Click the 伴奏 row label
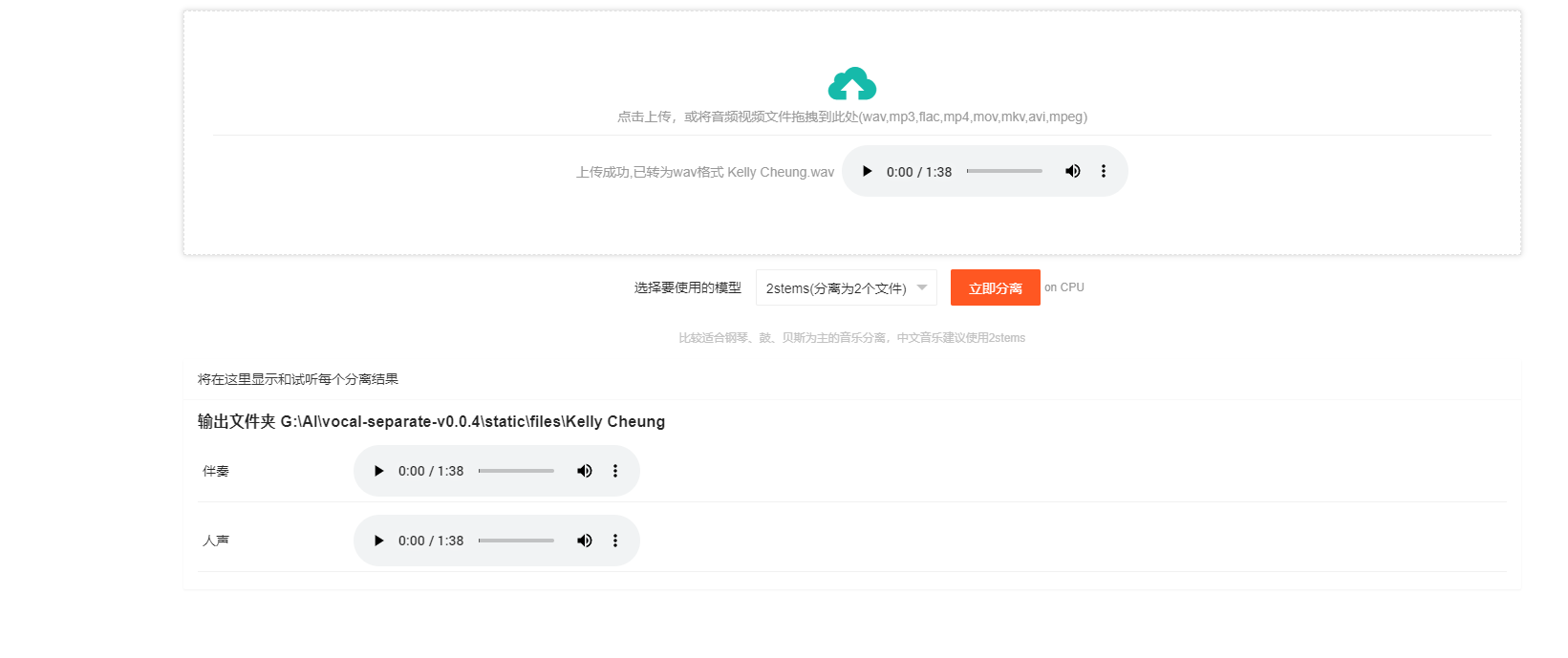This screenshot has height=658, width=1568. [216, 471]
